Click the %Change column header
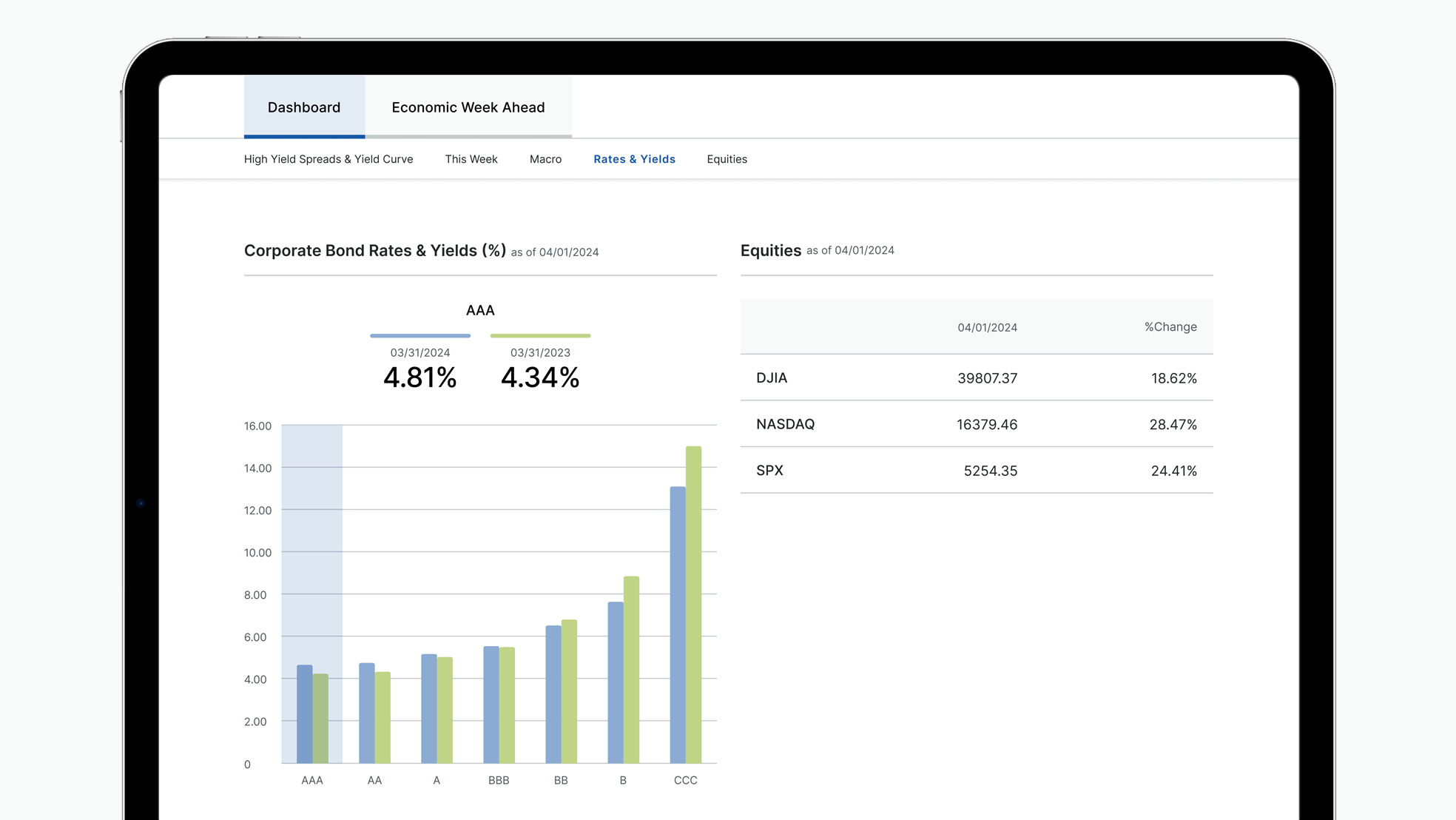The width and height of the screenshot is (1456, 820). click(1170, 327)
